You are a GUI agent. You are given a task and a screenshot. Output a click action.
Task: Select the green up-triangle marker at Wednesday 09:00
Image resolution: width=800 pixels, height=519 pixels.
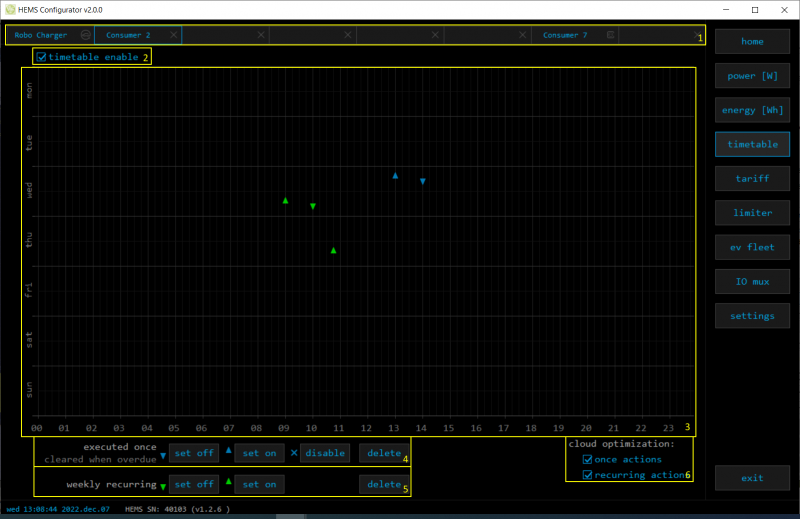[285, 201]
